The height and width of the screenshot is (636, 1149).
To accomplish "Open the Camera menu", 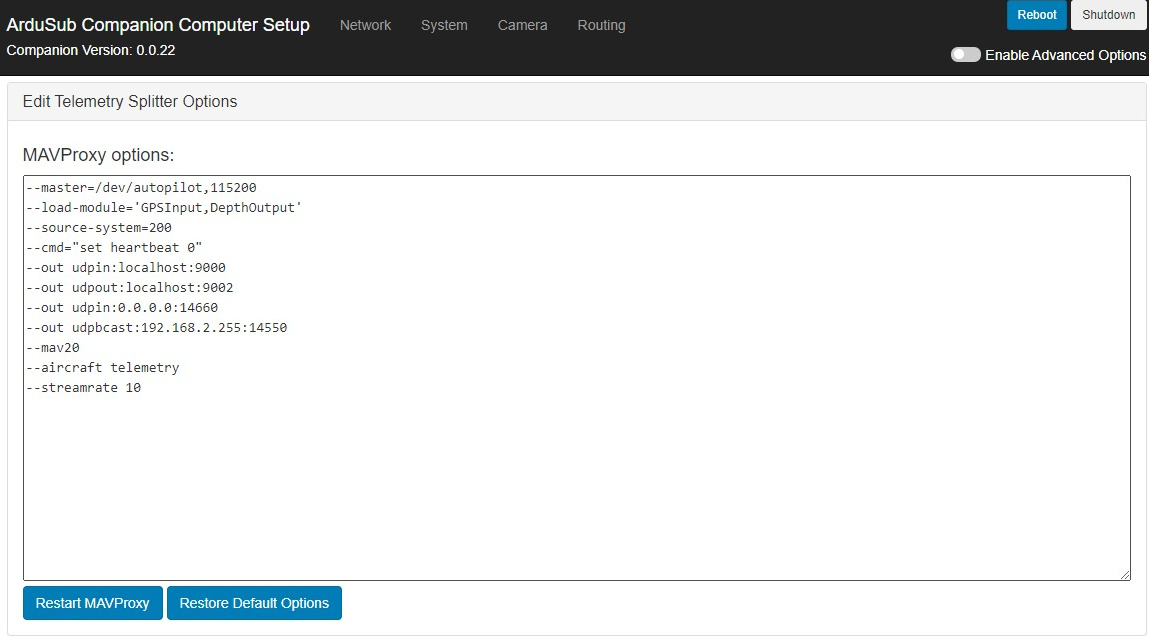I will click(522, 25).
